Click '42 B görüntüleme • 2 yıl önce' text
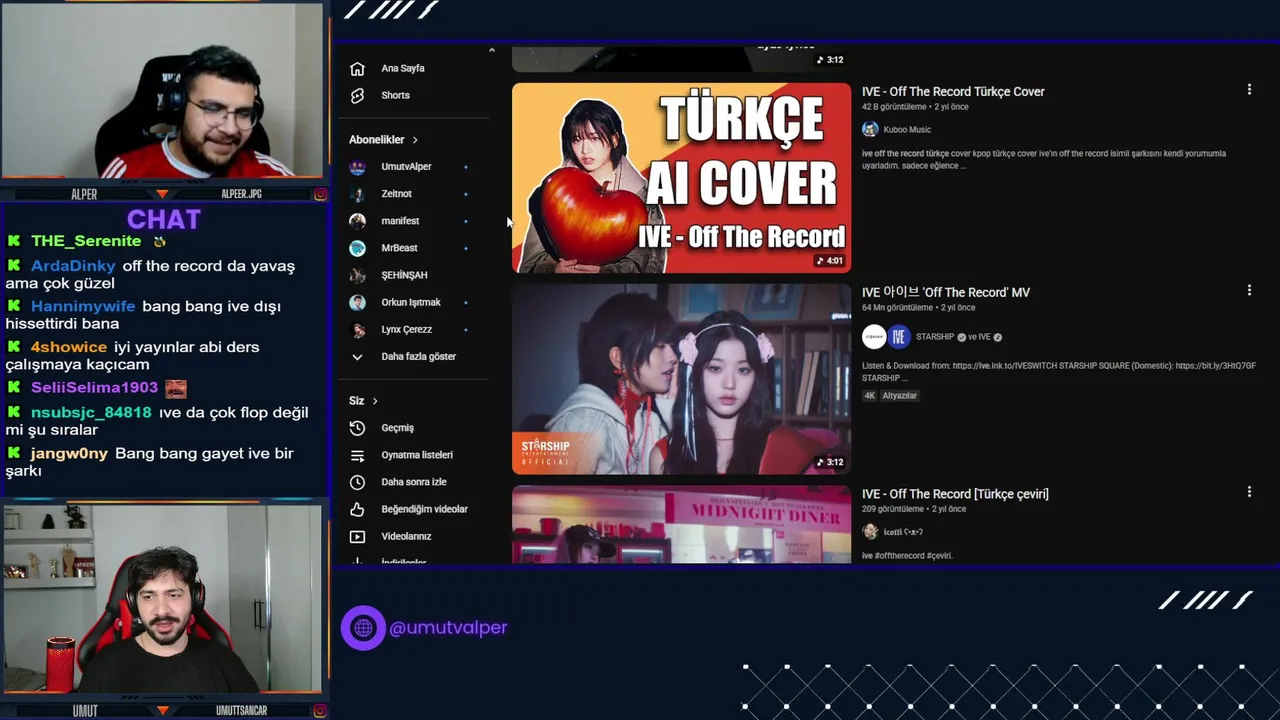The width and height of the screenshot is (1280, 720). tap(914, 107)
